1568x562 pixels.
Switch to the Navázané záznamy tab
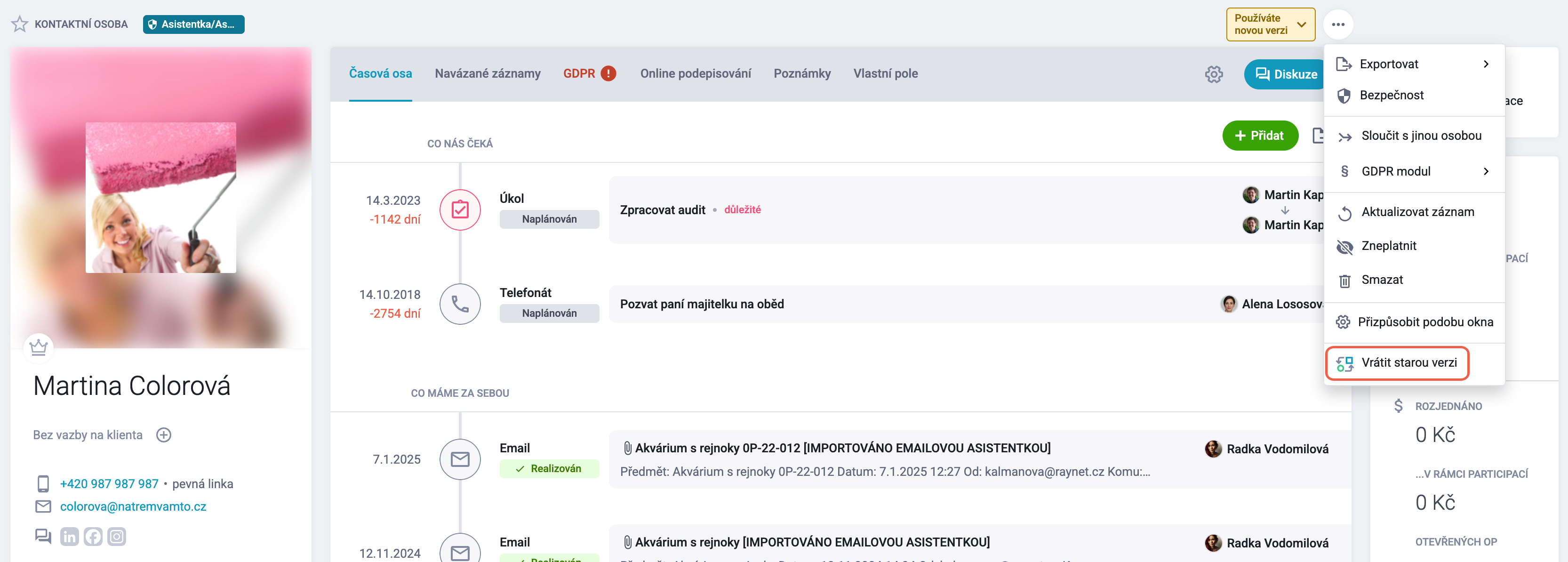pyautogui.click(x=488, y=74)
